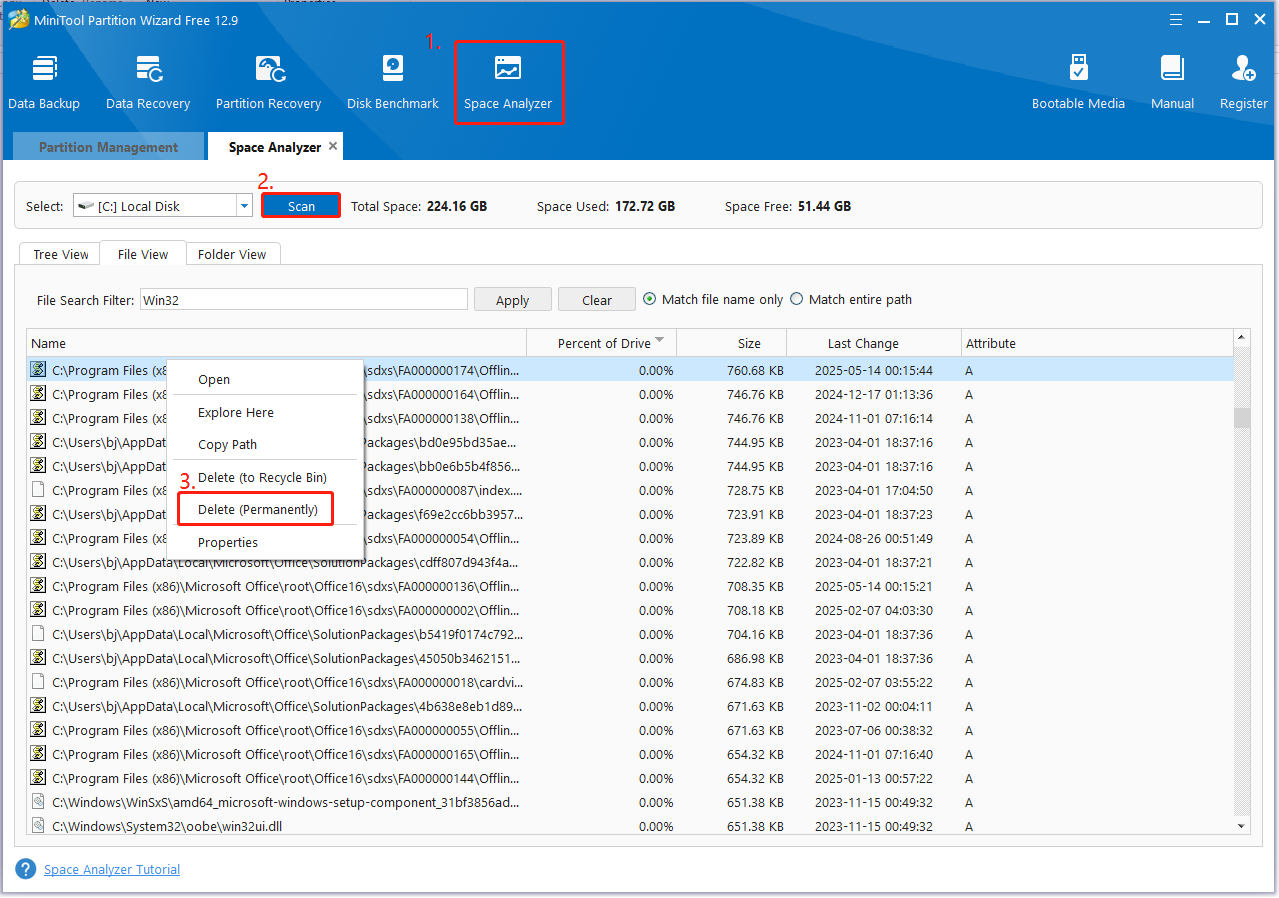Create Bootable Media
The width and height of the screenshot is (1279, 898).
[1078, 82]
